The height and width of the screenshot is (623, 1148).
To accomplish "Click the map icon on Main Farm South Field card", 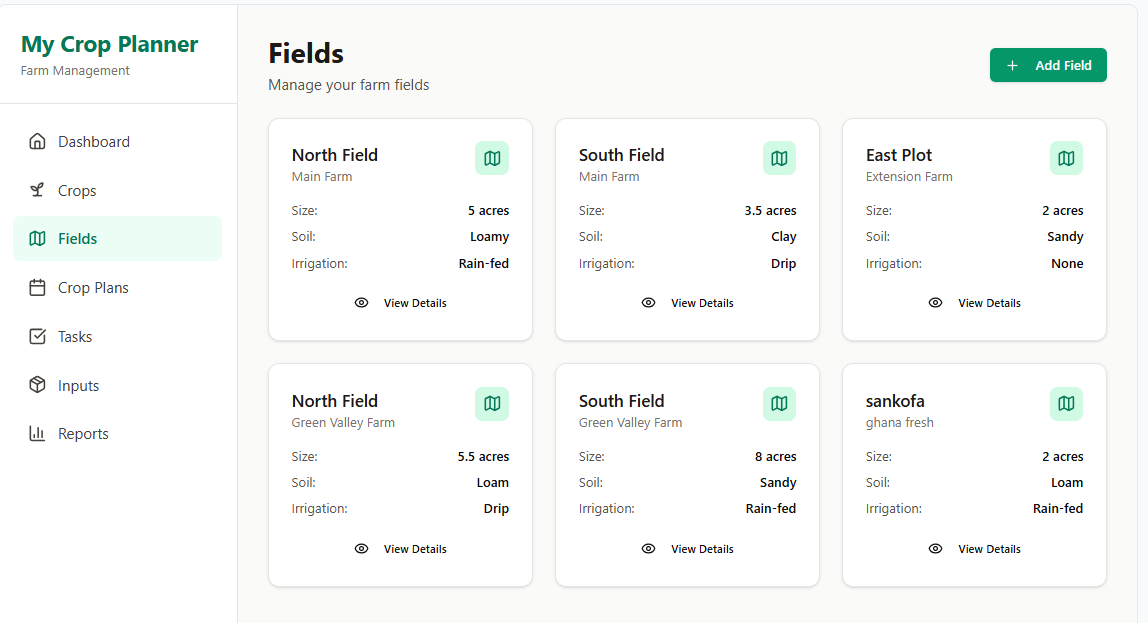I will click(x=779, y=158).
